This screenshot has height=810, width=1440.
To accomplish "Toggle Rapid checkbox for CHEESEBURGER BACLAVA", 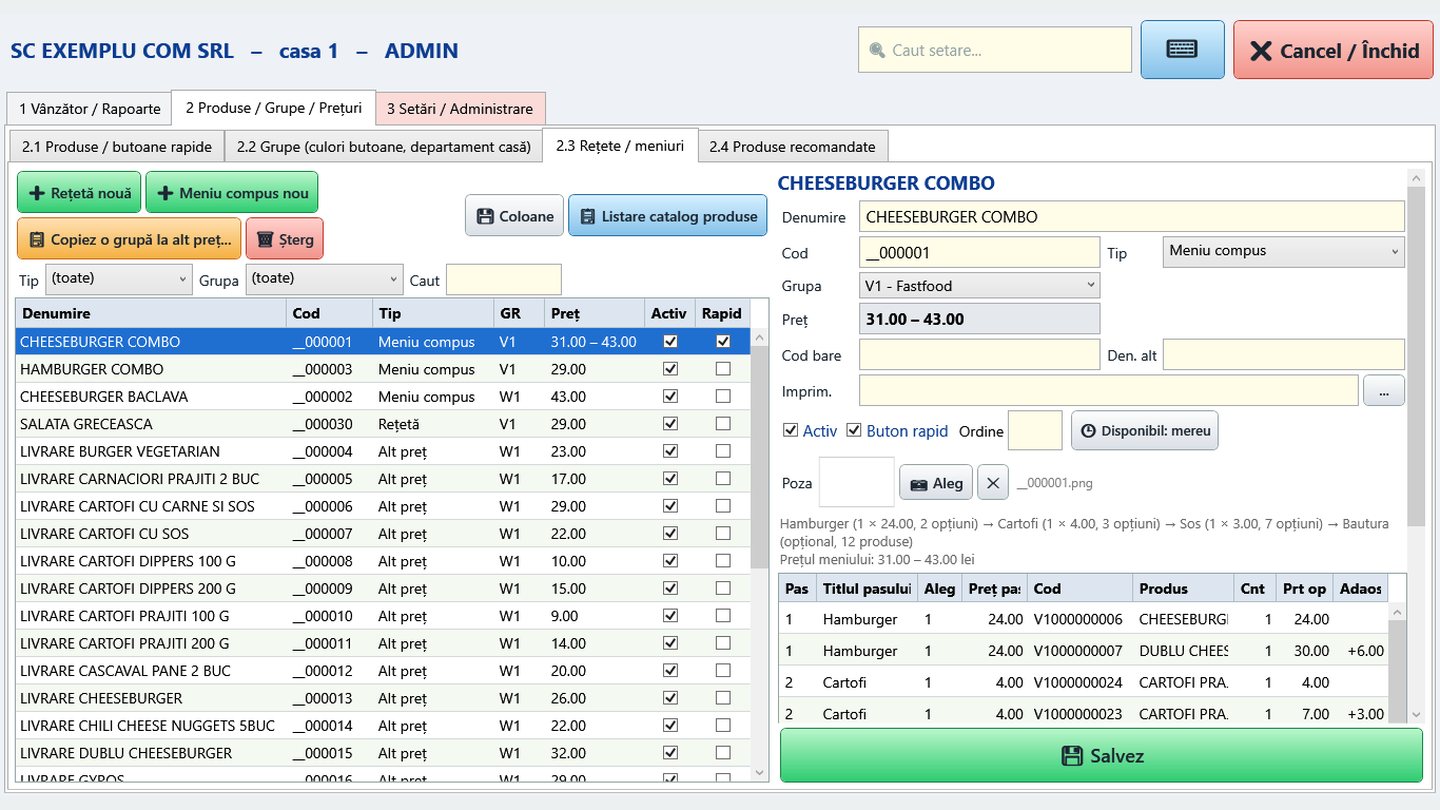I will (723, 396).
